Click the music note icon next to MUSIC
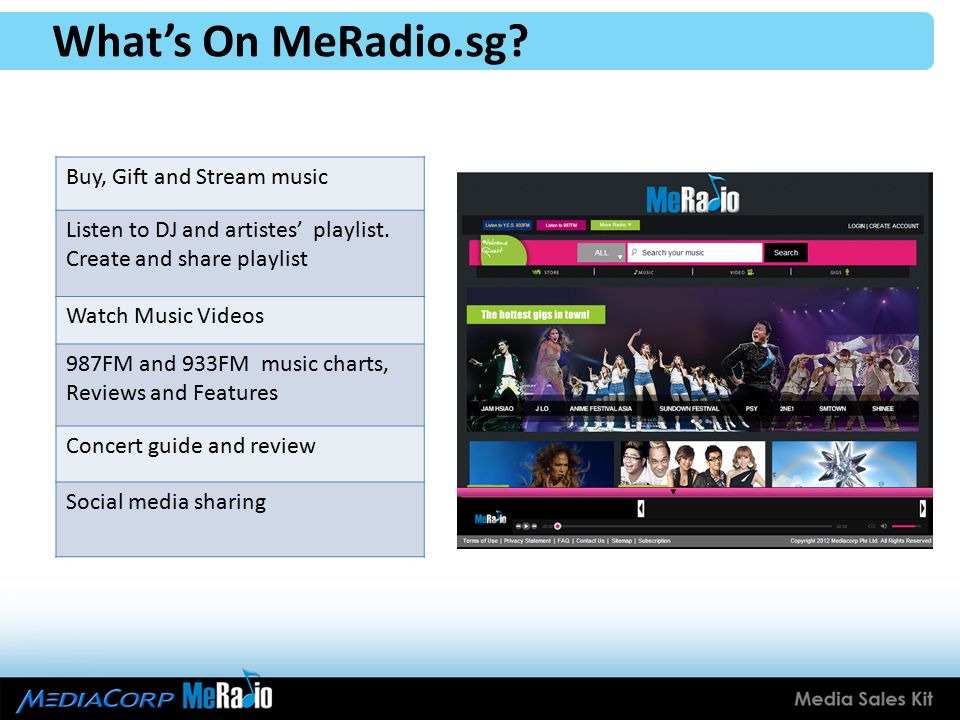The width and height of the screenshot is (960, 720). [x=636, y=272]
